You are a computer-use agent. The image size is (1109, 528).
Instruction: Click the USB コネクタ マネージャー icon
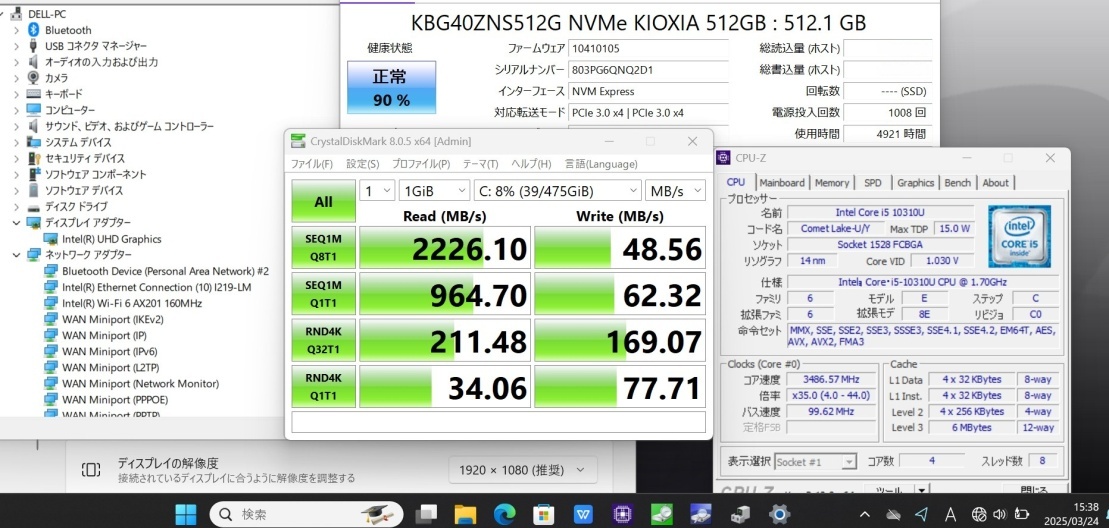point(33,46)
